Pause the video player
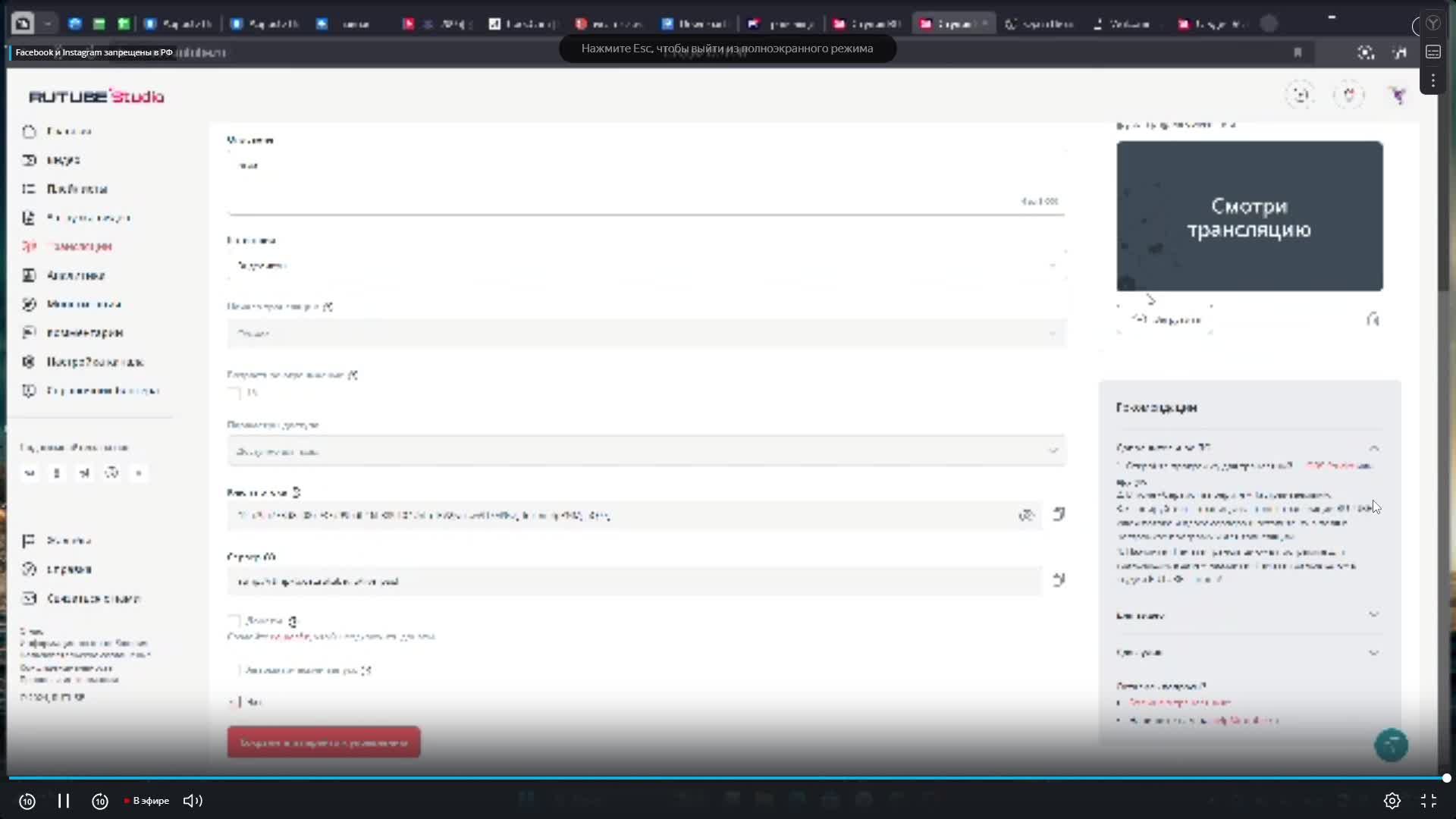The image size is (1456, 819). [x=64, y=801]
